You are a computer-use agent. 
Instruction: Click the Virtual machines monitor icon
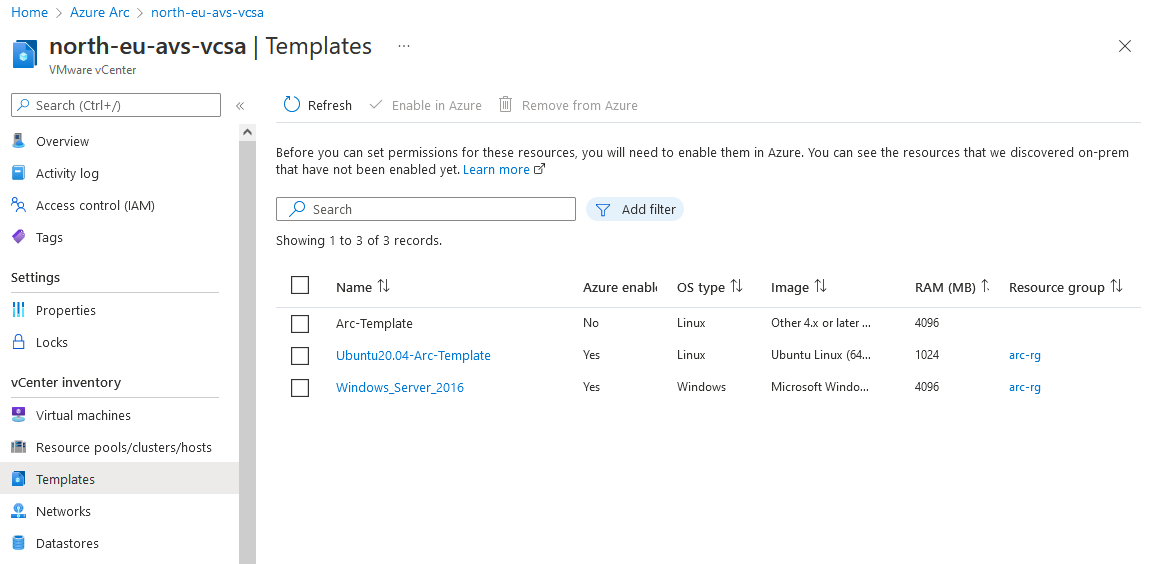click(x=18, y=415)
